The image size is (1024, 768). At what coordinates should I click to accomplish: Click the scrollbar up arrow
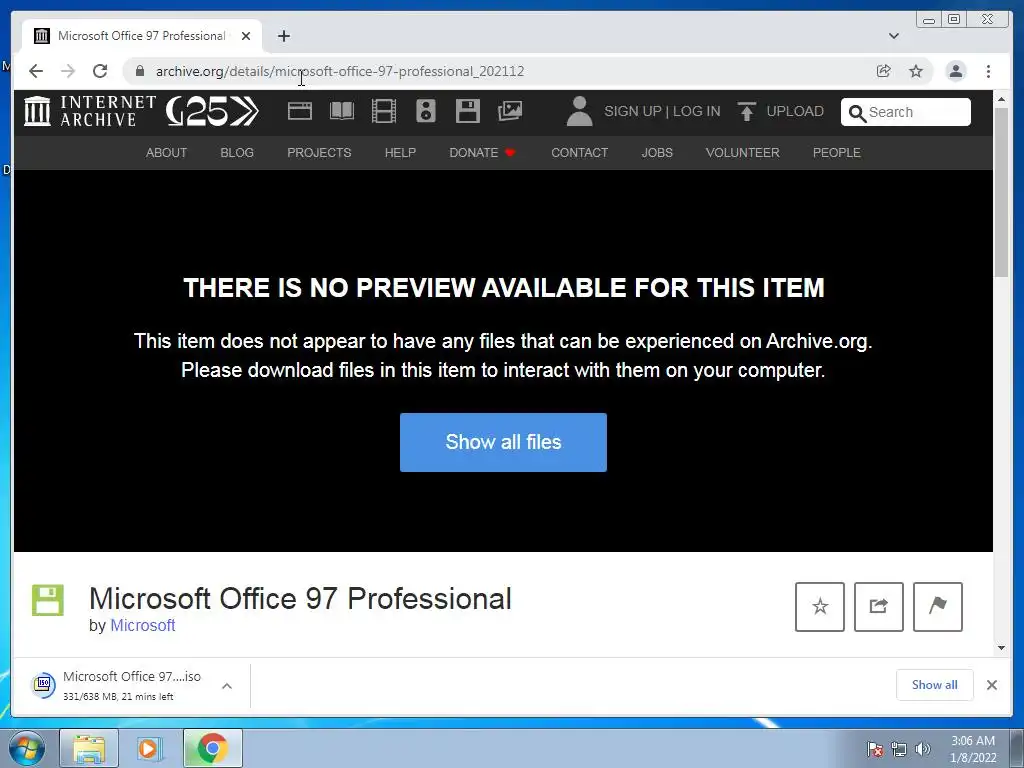pyautogui.click(x=1000, y=99)
